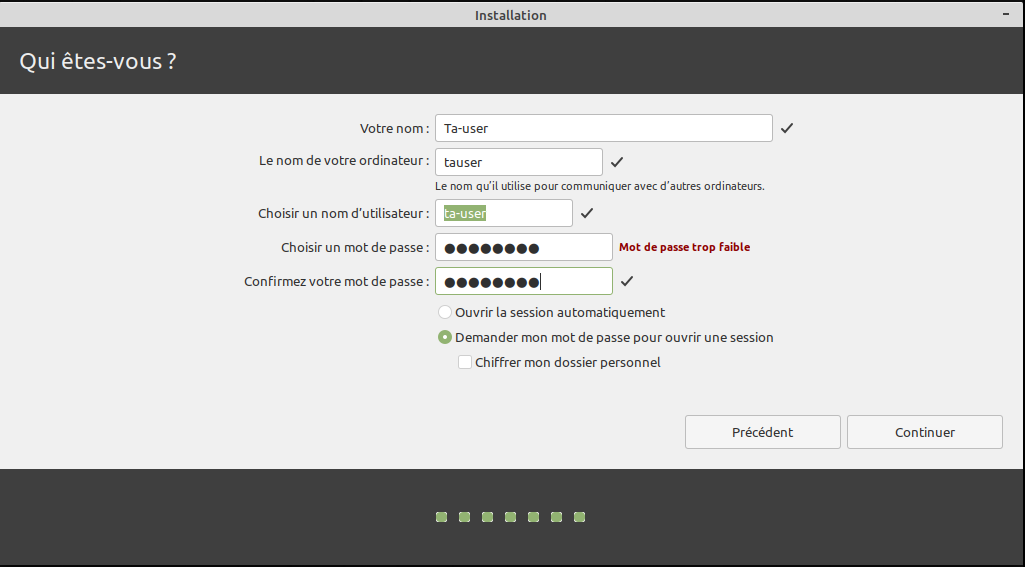
Task: Click the first green progress dot
Action: (x=441, y=517)
